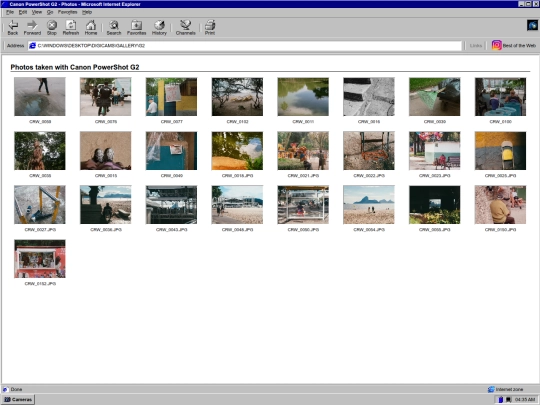Click the Best of the Web link
540x405 pixels.
pyautogui.click(x=513, y=45)
